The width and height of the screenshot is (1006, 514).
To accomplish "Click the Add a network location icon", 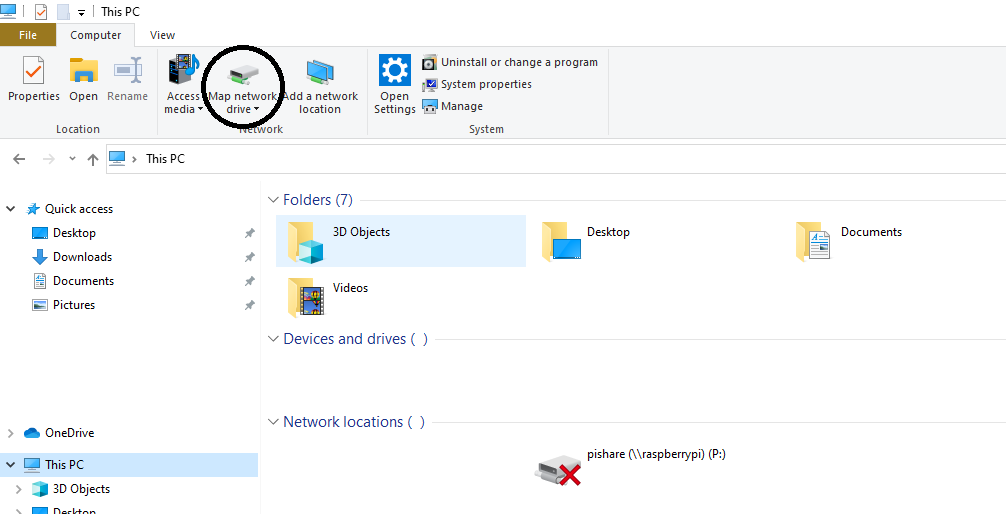I will (x=320, y=72).
